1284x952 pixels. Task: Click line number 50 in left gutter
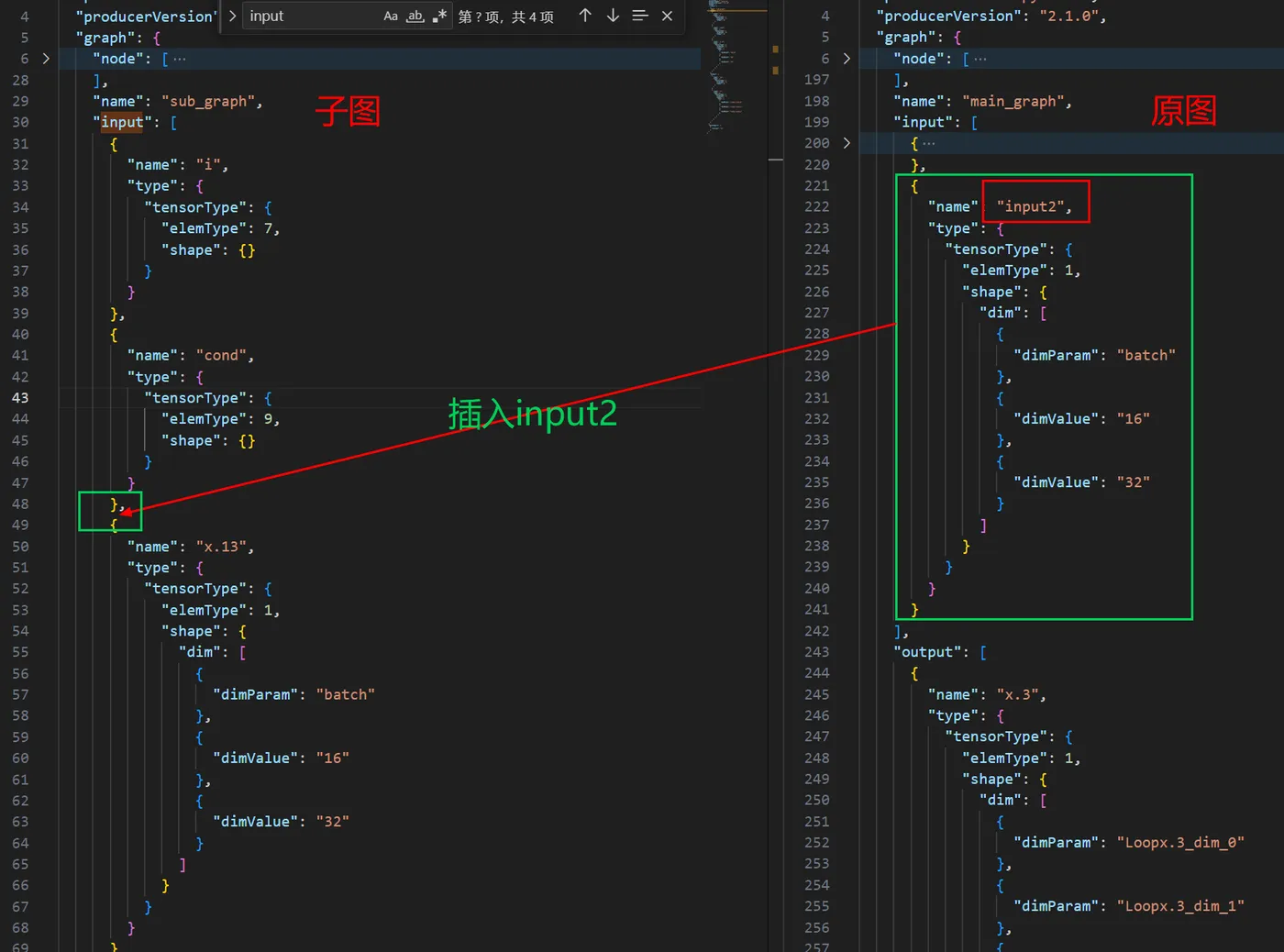[x=20, y=547]
